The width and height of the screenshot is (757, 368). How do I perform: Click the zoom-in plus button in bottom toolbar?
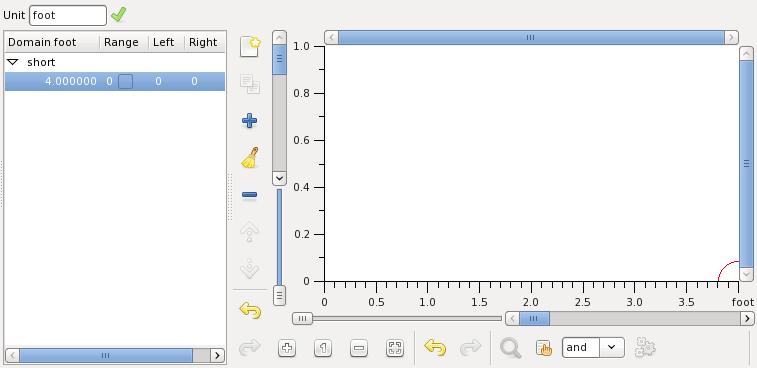pyautogui.click(x=287, y=348)
